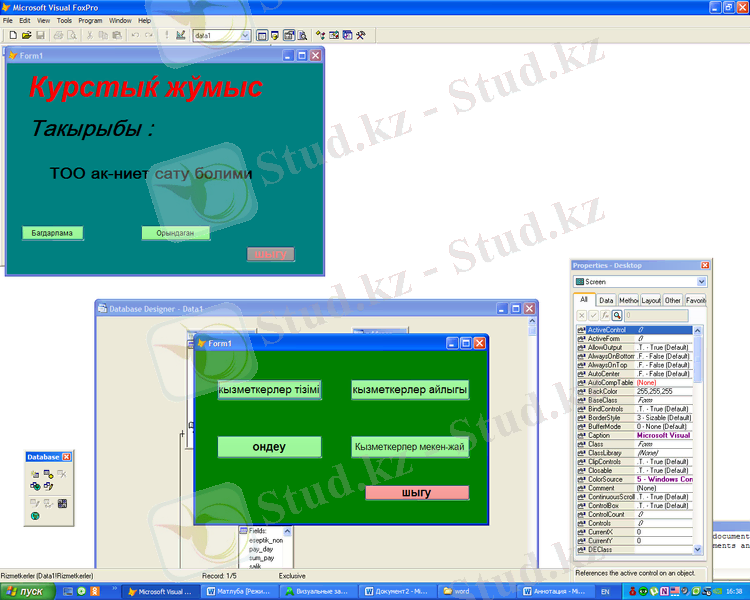The height and width of the screenshot is (600, 750).
Task: Click the property value input field in Properties
Action: tap(656, 315)
